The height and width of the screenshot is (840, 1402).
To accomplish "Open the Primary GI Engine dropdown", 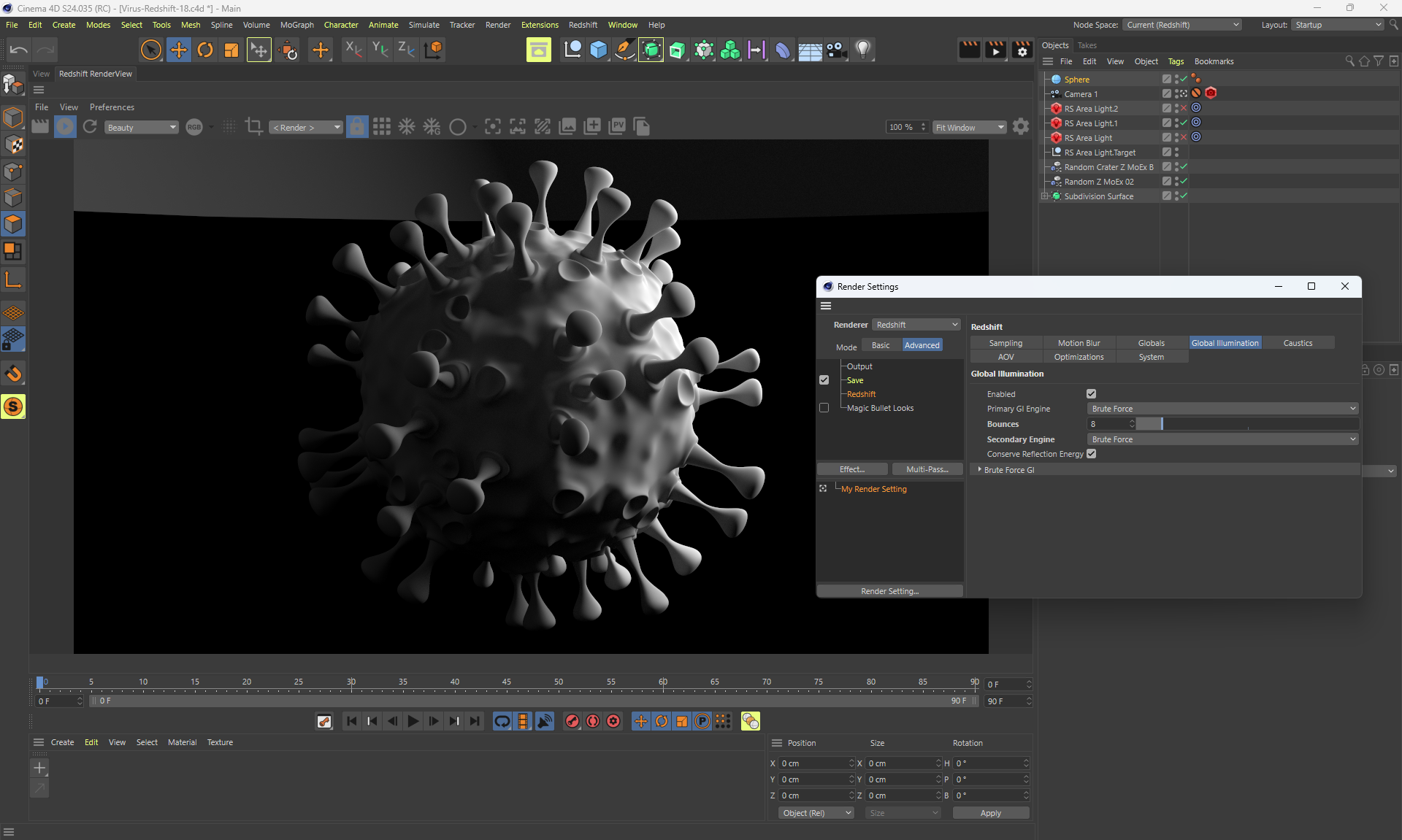I will pyautogui.click(x=1223, y=409).
